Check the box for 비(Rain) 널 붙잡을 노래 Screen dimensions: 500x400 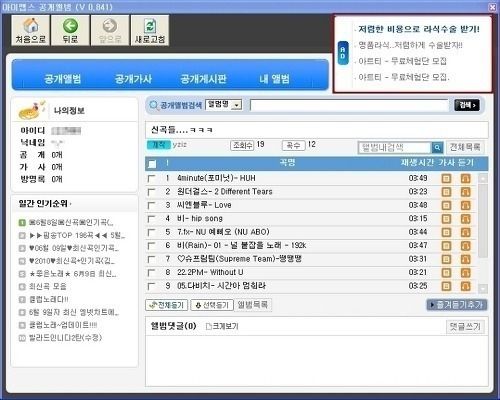151,246
